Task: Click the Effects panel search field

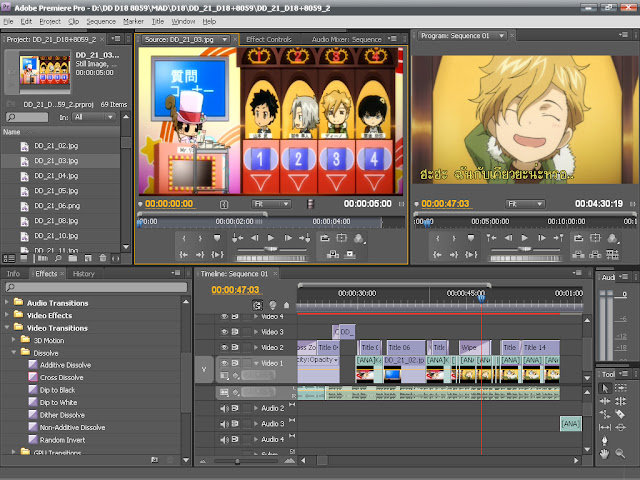Action: coord(96,287)
